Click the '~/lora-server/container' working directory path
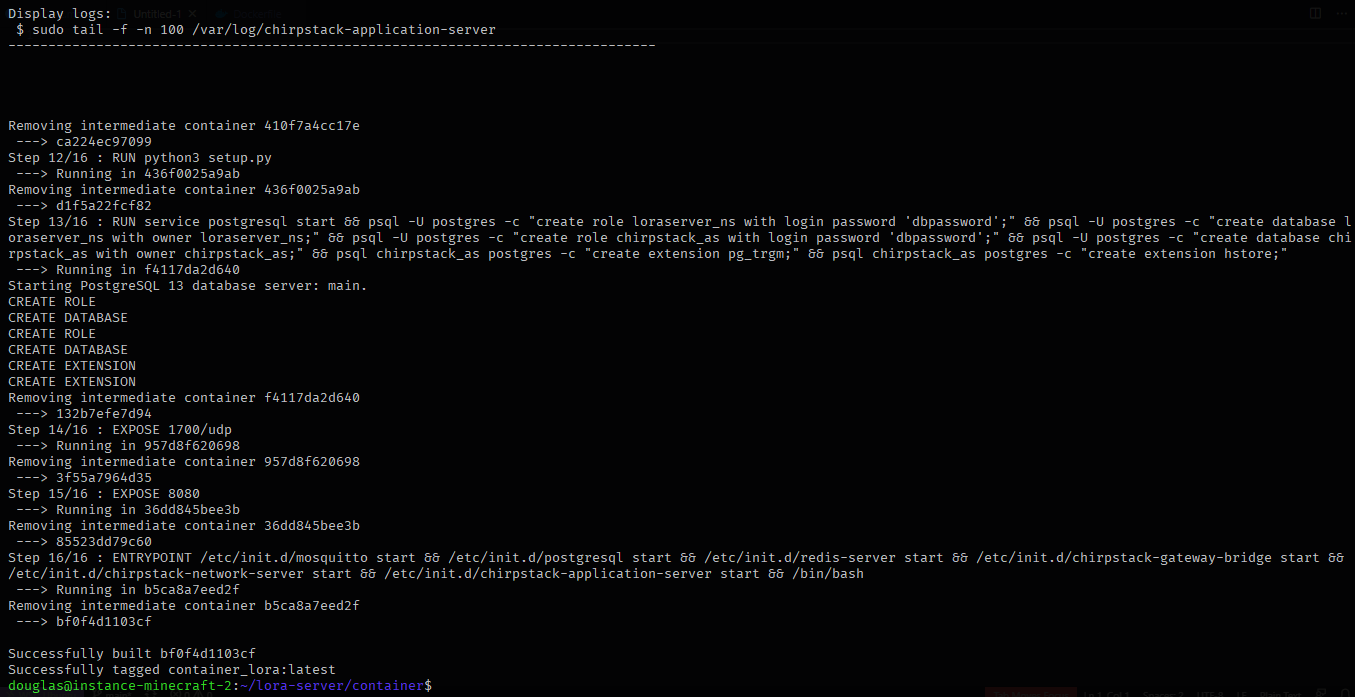 [x=332, y=686]
